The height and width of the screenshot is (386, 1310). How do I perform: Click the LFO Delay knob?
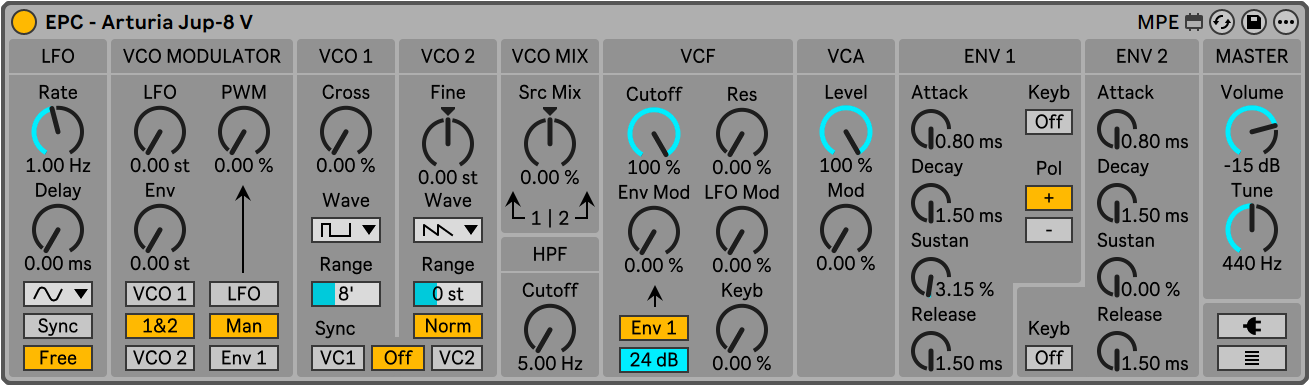coord(58,228)
